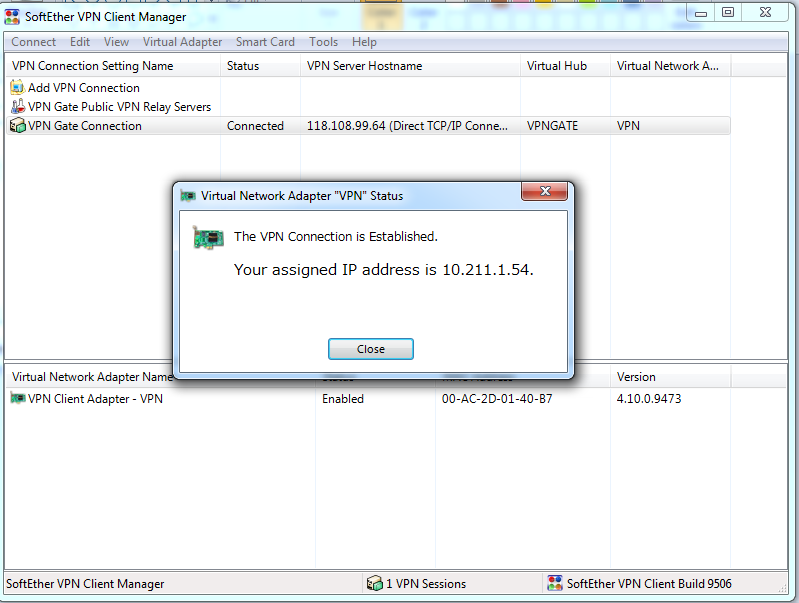The width and height of the screenshot is (799, 603).
Task: Click SoftEther VPN Client Build status icon
Action: click(554, 583)
